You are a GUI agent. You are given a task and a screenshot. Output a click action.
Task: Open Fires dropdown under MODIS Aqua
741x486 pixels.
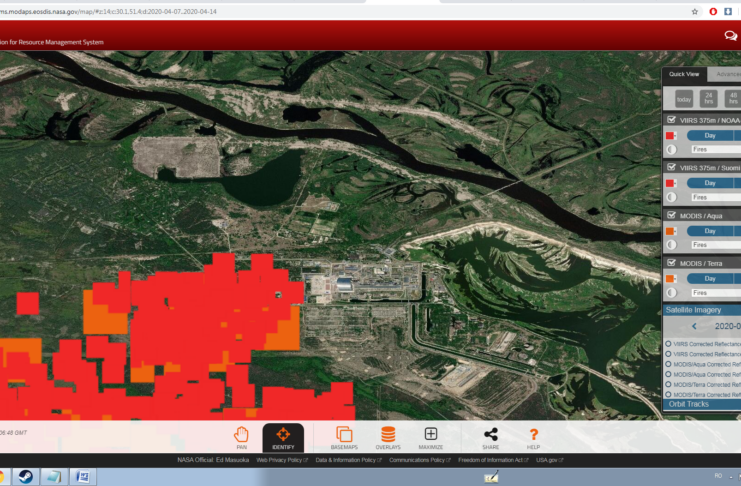716,245
